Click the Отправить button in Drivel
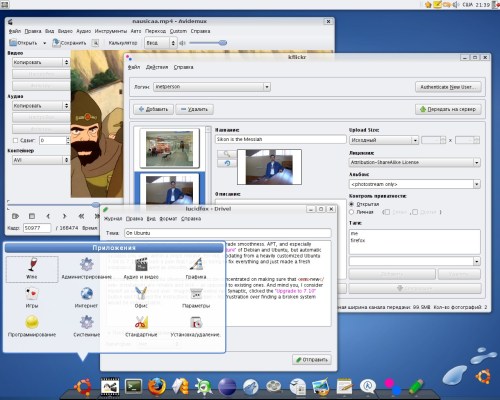 click(x=312, y=360)
